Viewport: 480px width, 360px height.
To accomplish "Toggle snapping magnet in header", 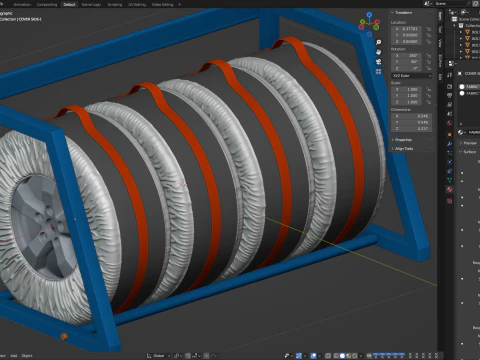I will 188,356.
